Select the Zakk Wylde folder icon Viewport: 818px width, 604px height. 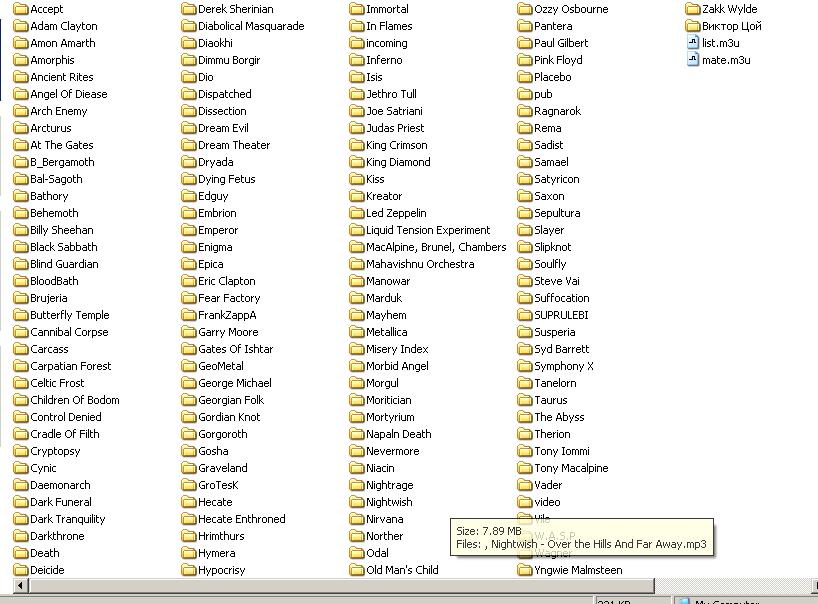click(x=693, y=9)
